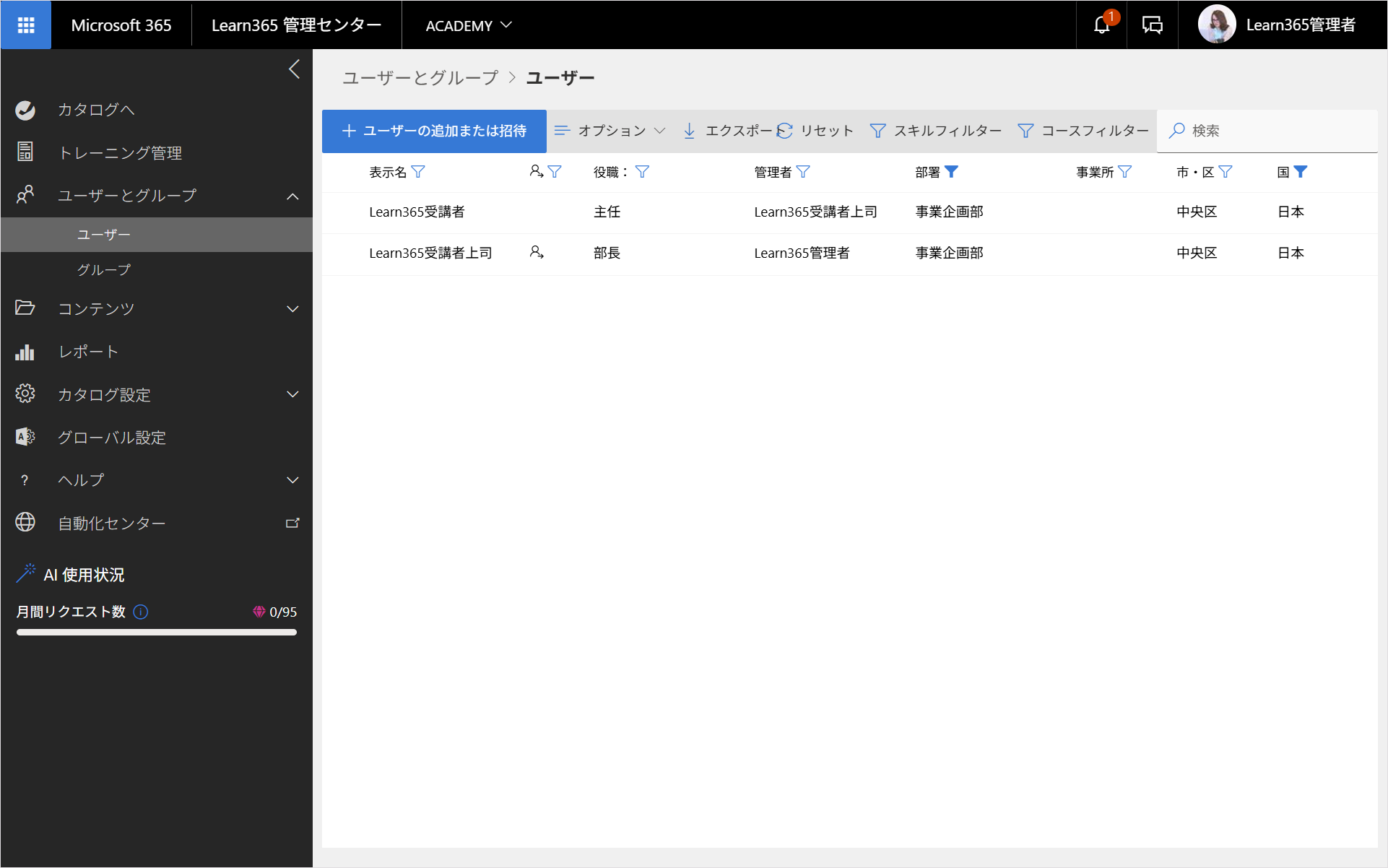This screenshot has width=1388, height=868.
Task: Filter the 管理者 column
Action: pos(803,172)
